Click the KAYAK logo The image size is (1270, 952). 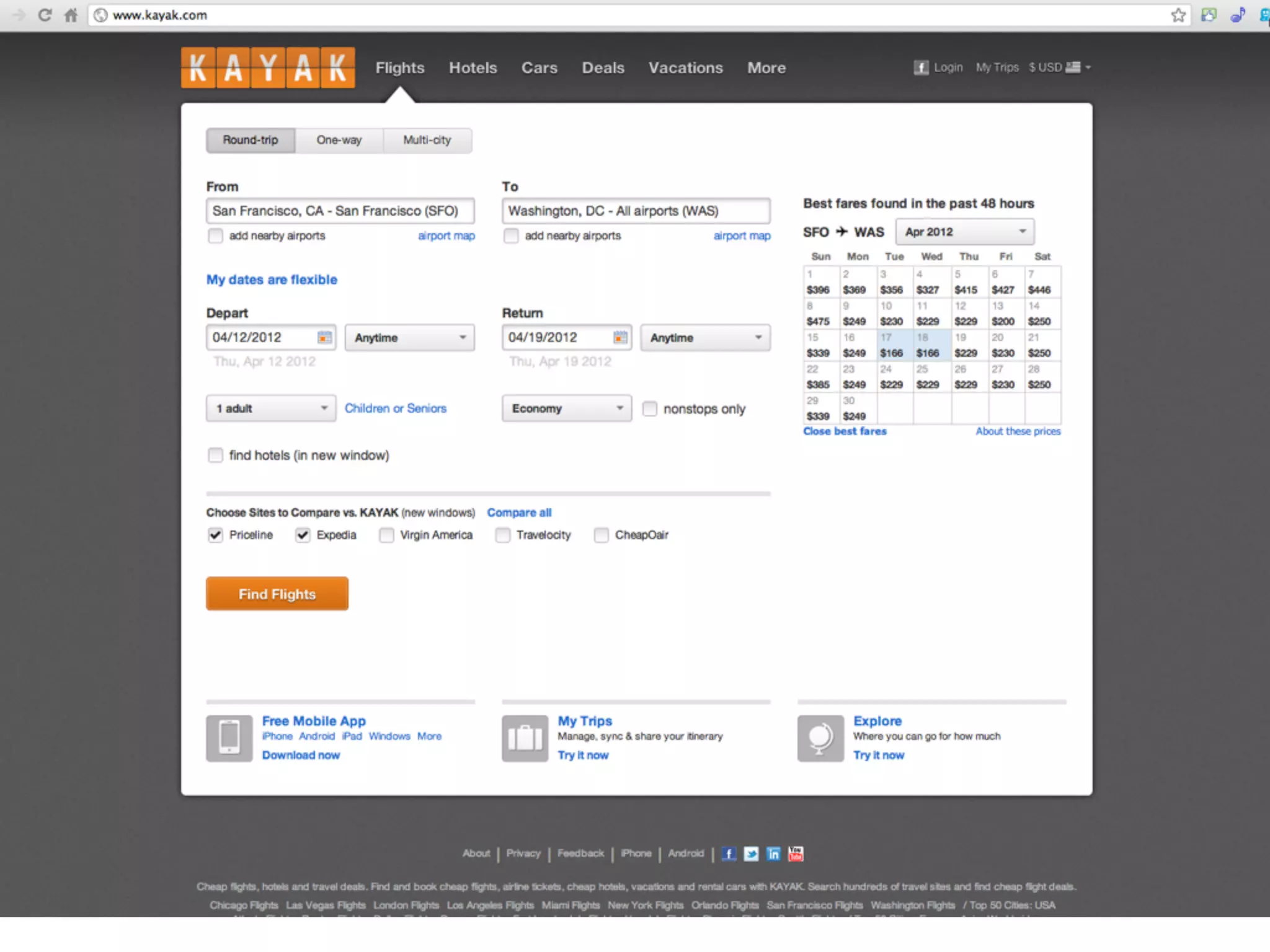click(267, 68)
